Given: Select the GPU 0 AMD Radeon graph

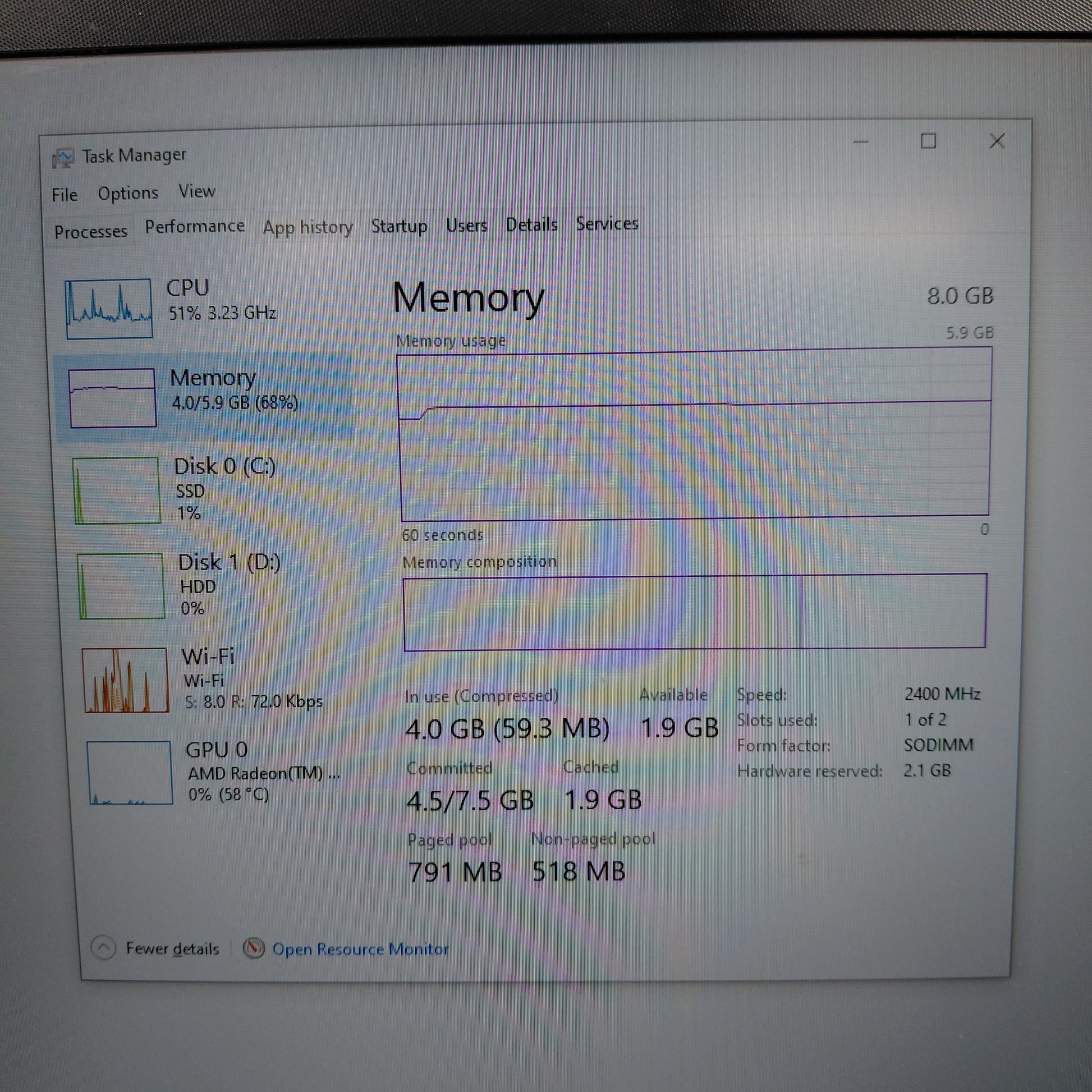Looking at the screenshot, I should tap(130, 772).
